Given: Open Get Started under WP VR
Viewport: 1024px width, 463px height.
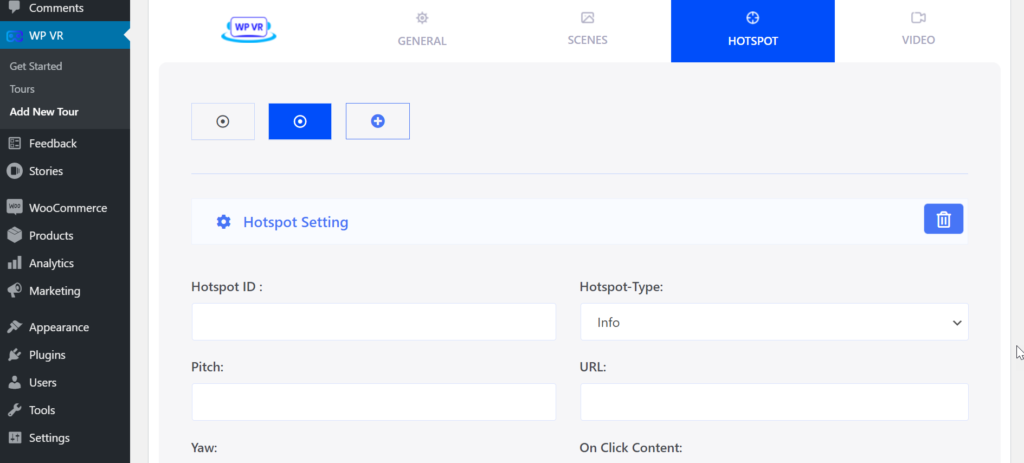Looking at the screenshot, I should (36, 66).
